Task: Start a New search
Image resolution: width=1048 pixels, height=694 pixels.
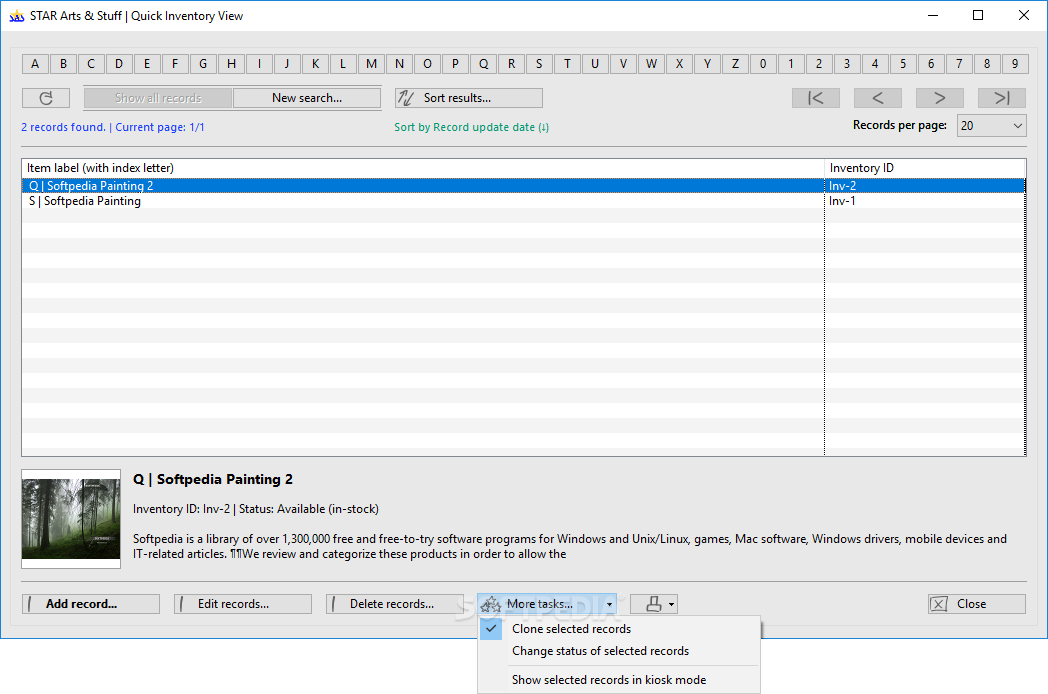Action: 307,98
